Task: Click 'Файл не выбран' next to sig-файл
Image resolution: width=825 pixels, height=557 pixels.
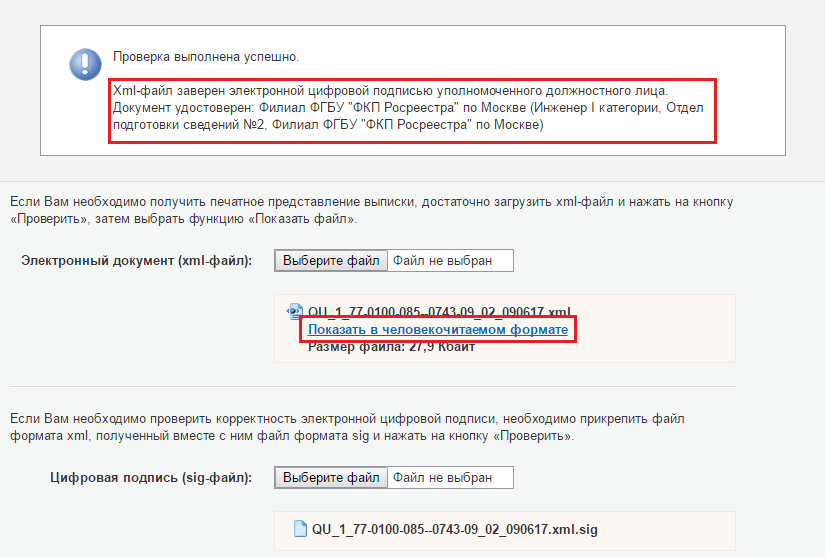Action: click(x=442, y=478)
